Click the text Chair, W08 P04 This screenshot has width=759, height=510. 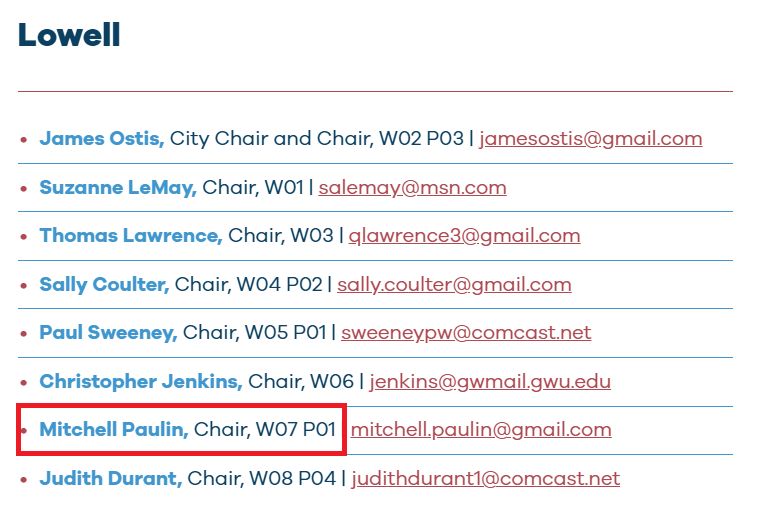click(261, 479)
